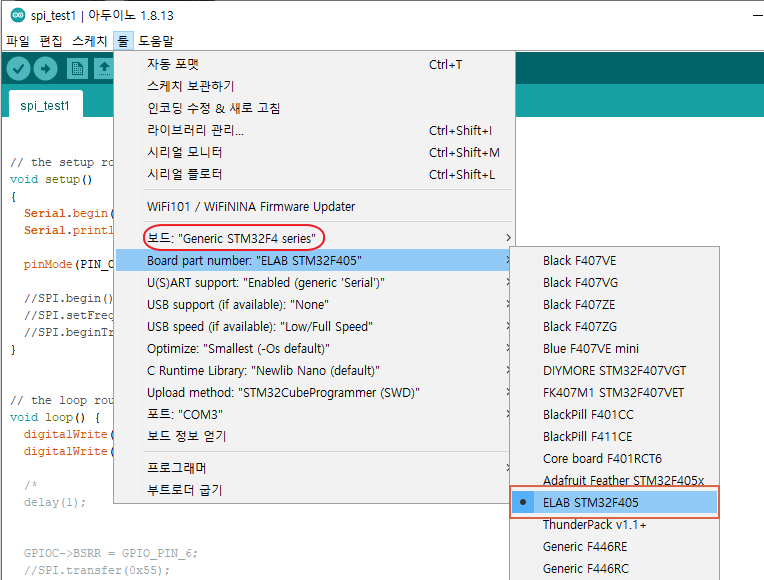Open 시리얼 플로터
Screen dimensions: 764x580
[x=315, y=174]
